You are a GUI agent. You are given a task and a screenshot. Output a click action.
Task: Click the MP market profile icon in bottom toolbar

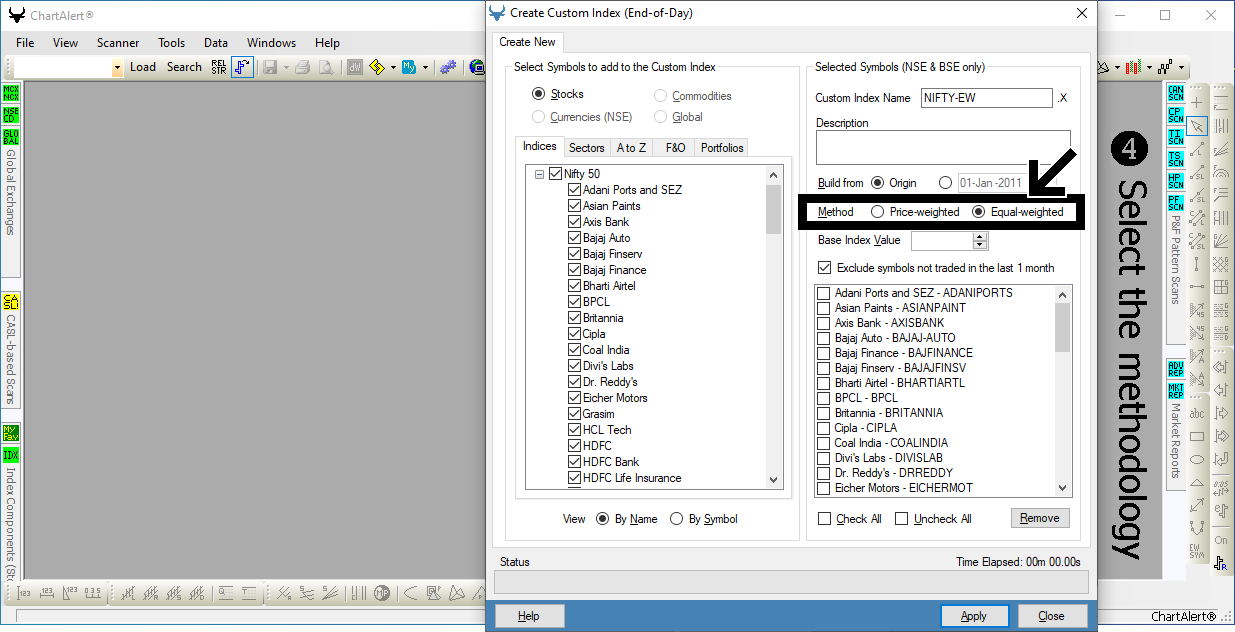click(381, 593)
